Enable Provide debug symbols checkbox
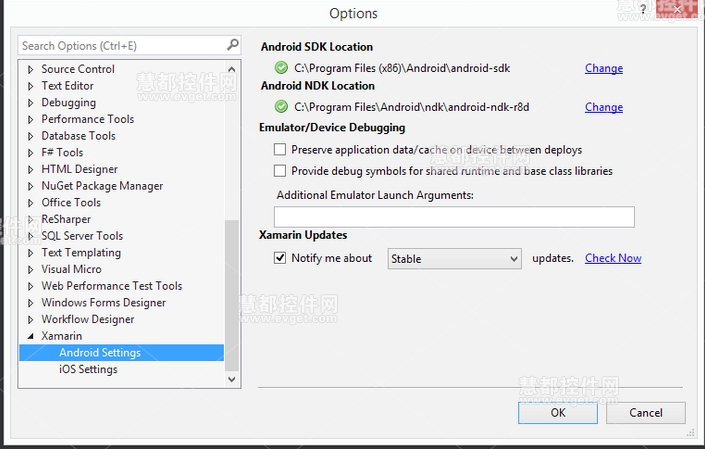This screenshot has width=705, height=449. pyautogui.click(x=280, y=171)
